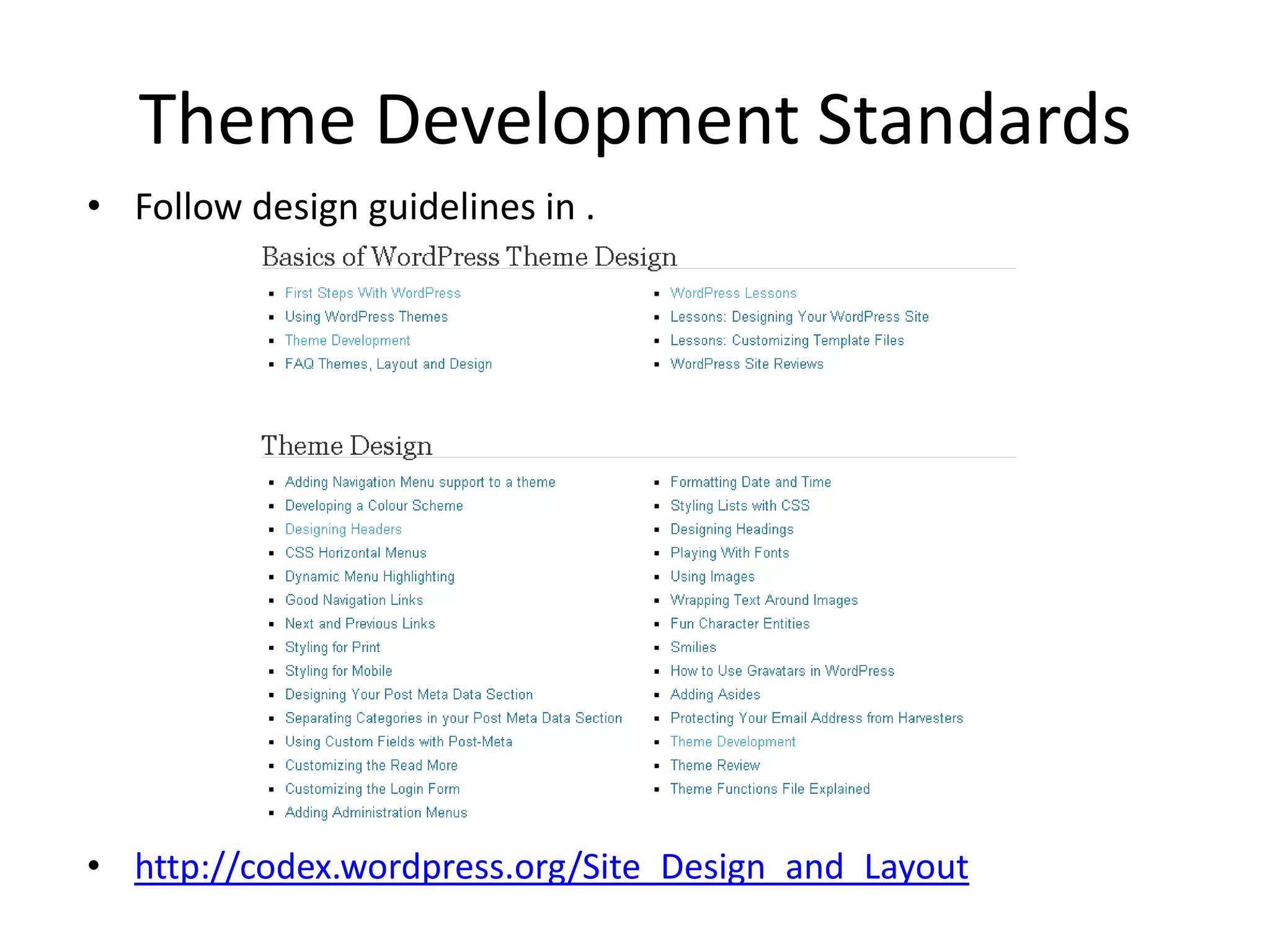Click Protecting Your Email Address from Harvesters

817,718
